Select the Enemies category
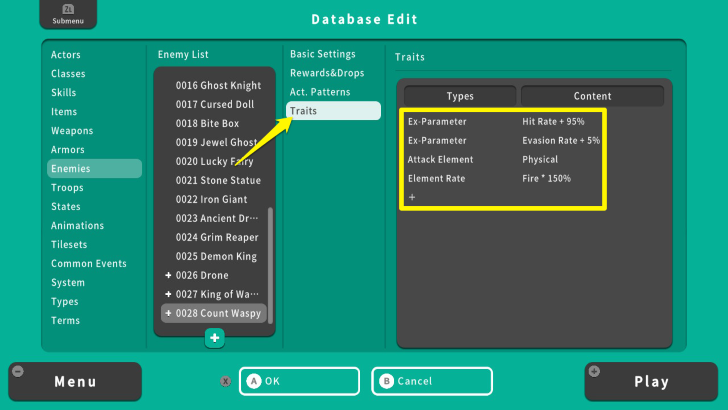 [x=94, y=169]
